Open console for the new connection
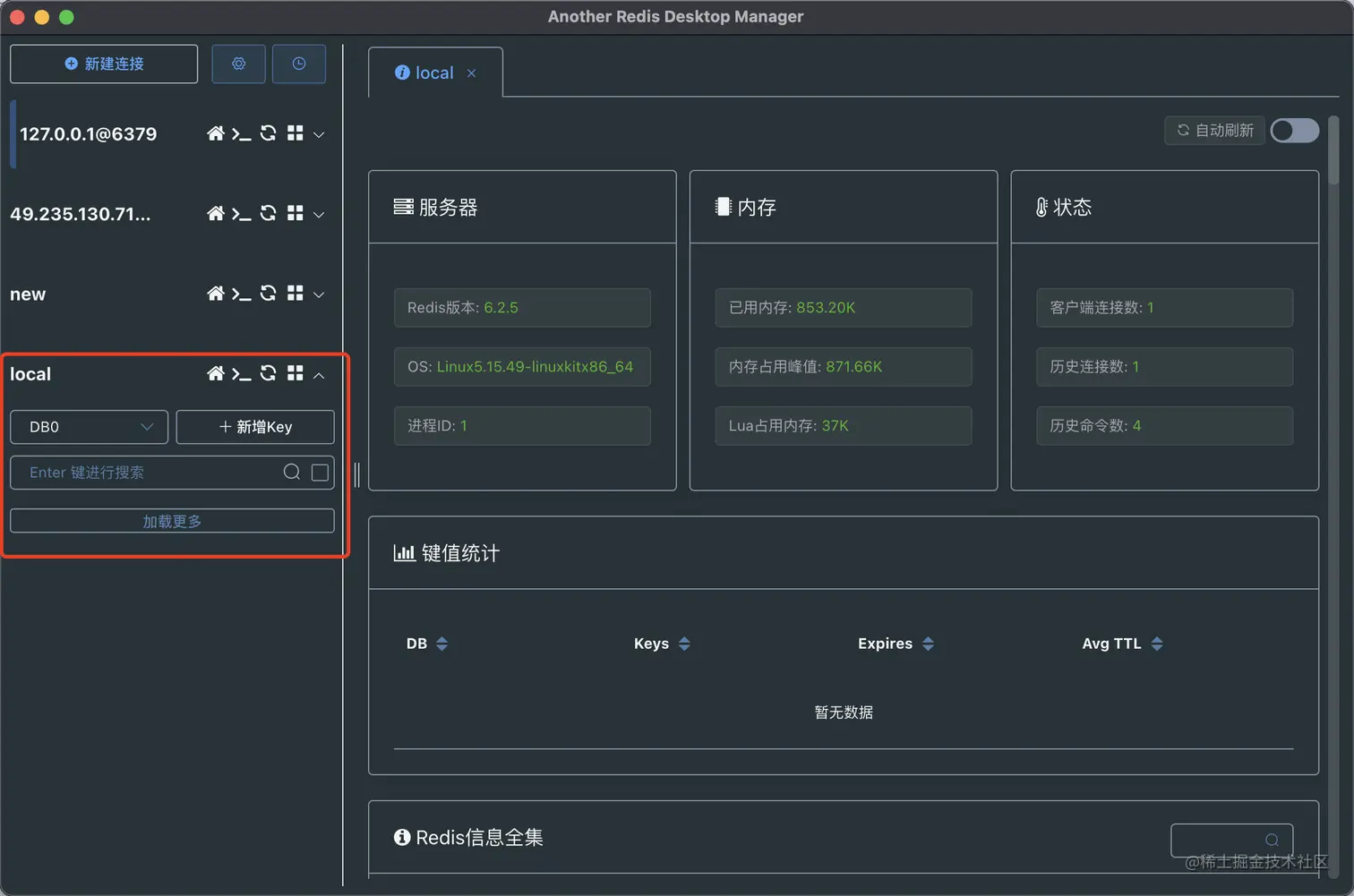The height and width of the screenshot is (896, 1354). (241, 294)
